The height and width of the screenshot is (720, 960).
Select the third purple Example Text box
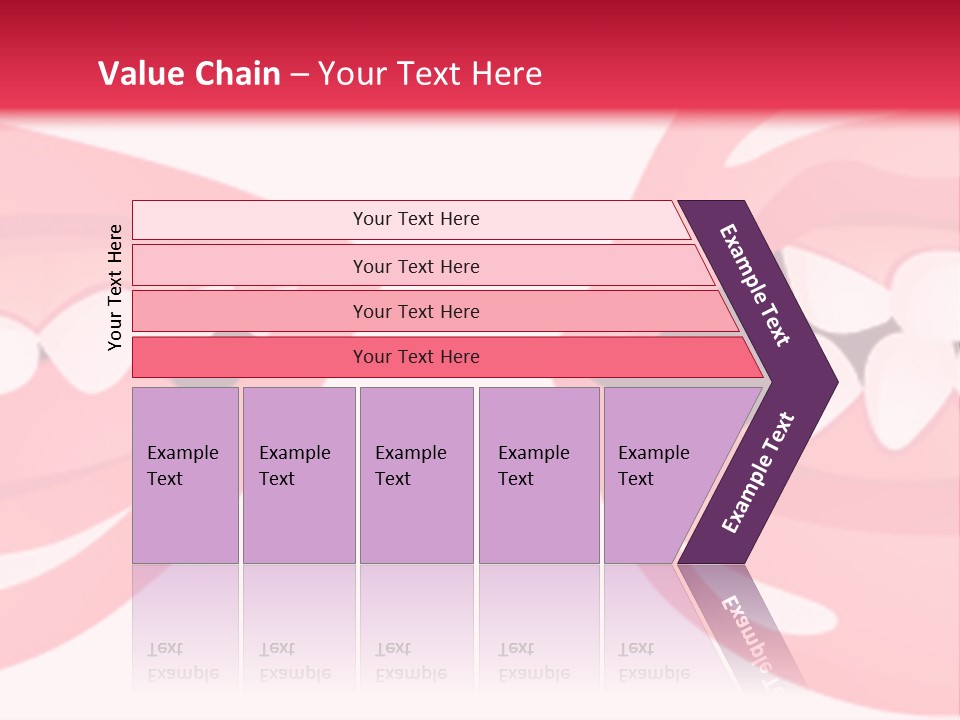[415, 475]
